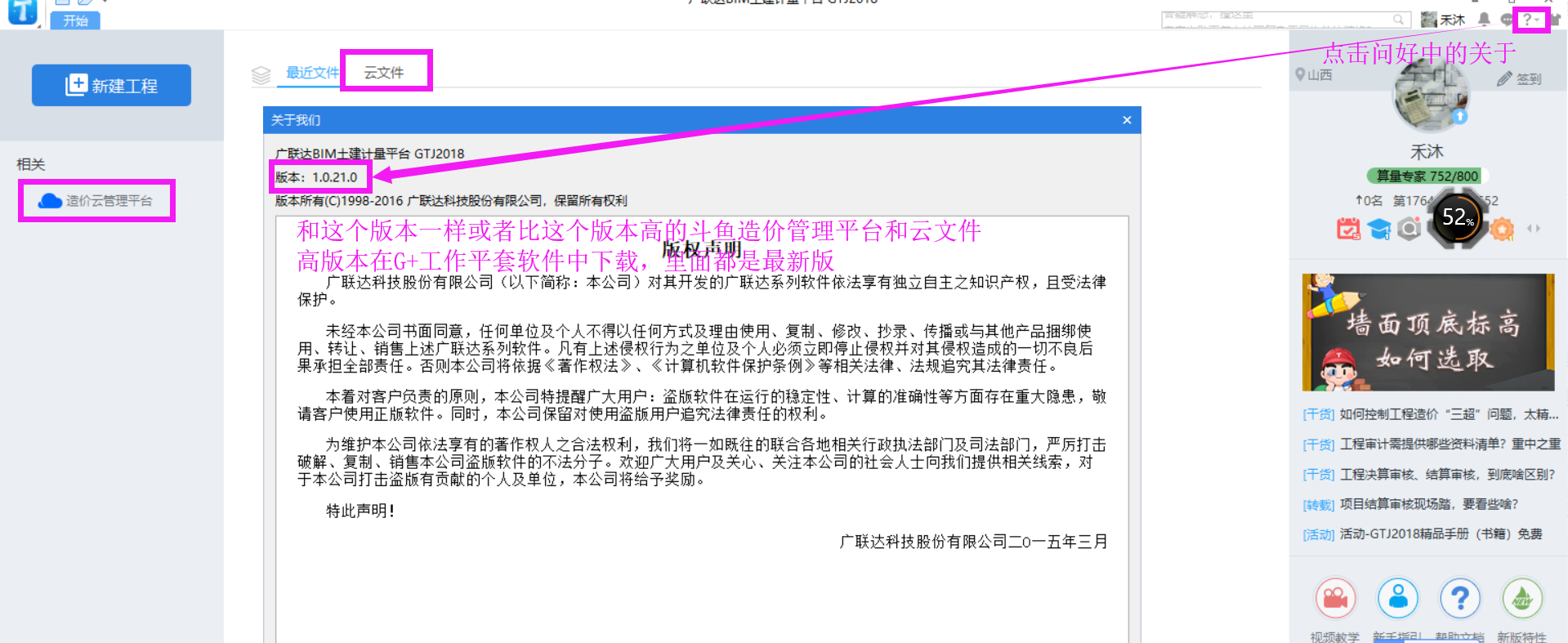Open the chat message bubble icon

tap(1506, 20)
